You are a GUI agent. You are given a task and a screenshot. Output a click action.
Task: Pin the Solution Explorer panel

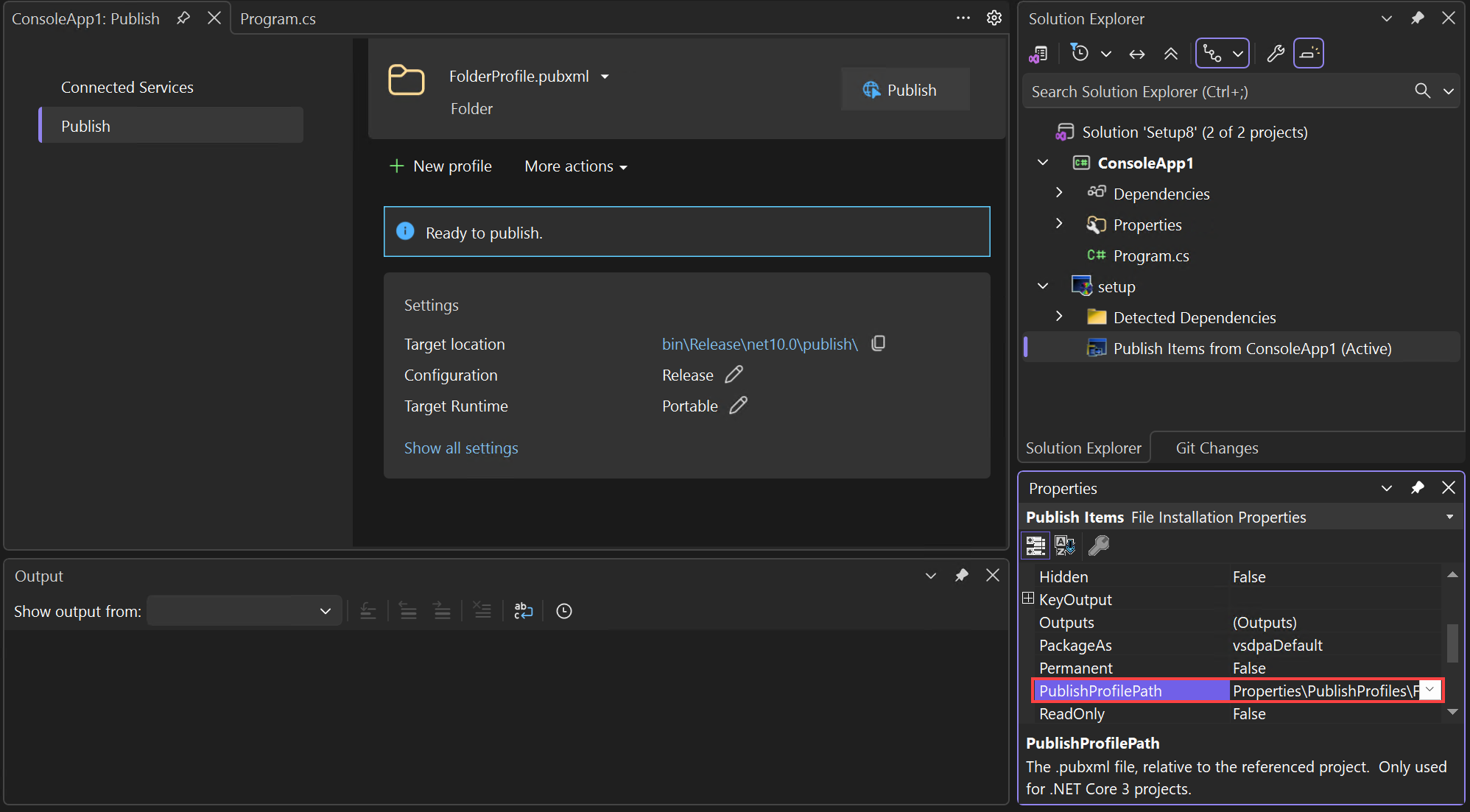coord(1418,18)
